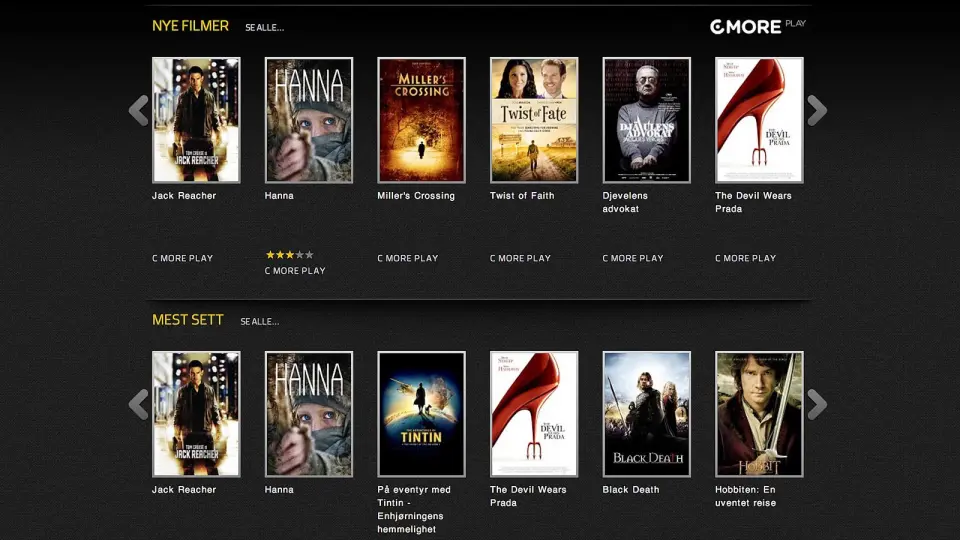
Task: Click the 'NYE FILMER' section heading
Action: [x=190, y=26]
